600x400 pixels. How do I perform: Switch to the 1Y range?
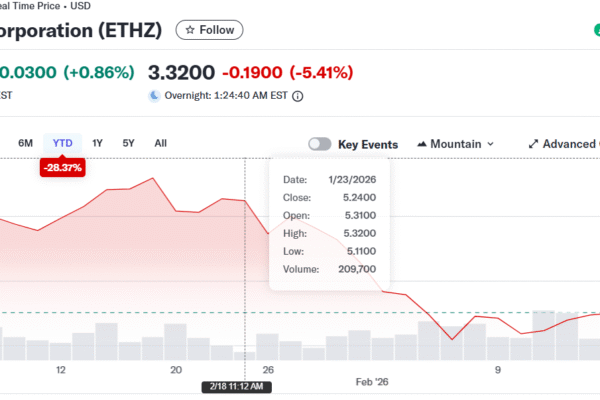click(97, 143)
